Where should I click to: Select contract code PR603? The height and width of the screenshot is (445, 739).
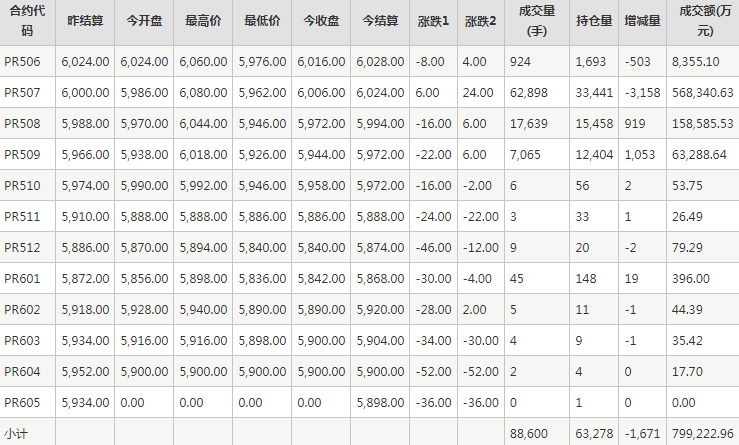(22, 341)
